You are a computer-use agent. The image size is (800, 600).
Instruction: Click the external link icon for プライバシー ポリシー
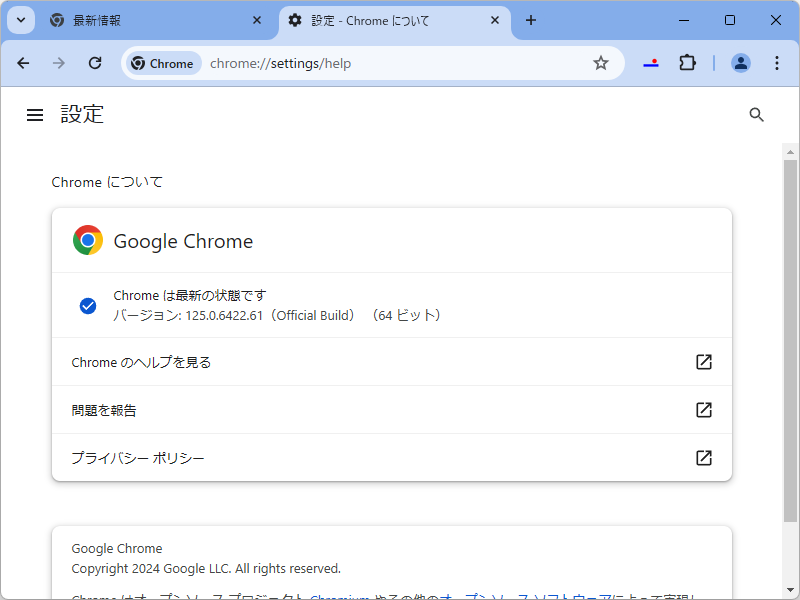(704, 457)
